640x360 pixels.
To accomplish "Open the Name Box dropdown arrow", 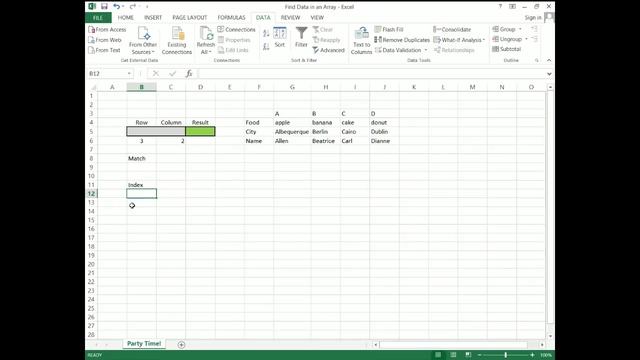I will 129,73.
